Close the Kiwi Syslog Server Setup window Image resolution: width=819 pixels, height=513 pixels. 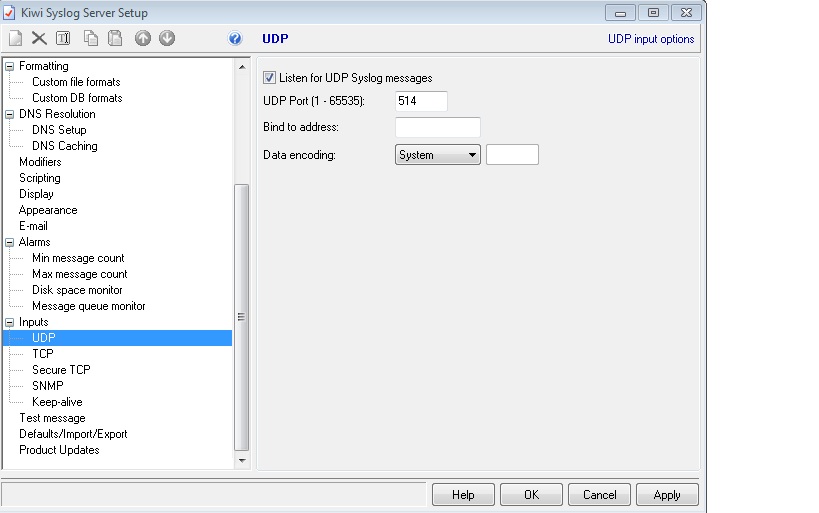pos(686,13)
